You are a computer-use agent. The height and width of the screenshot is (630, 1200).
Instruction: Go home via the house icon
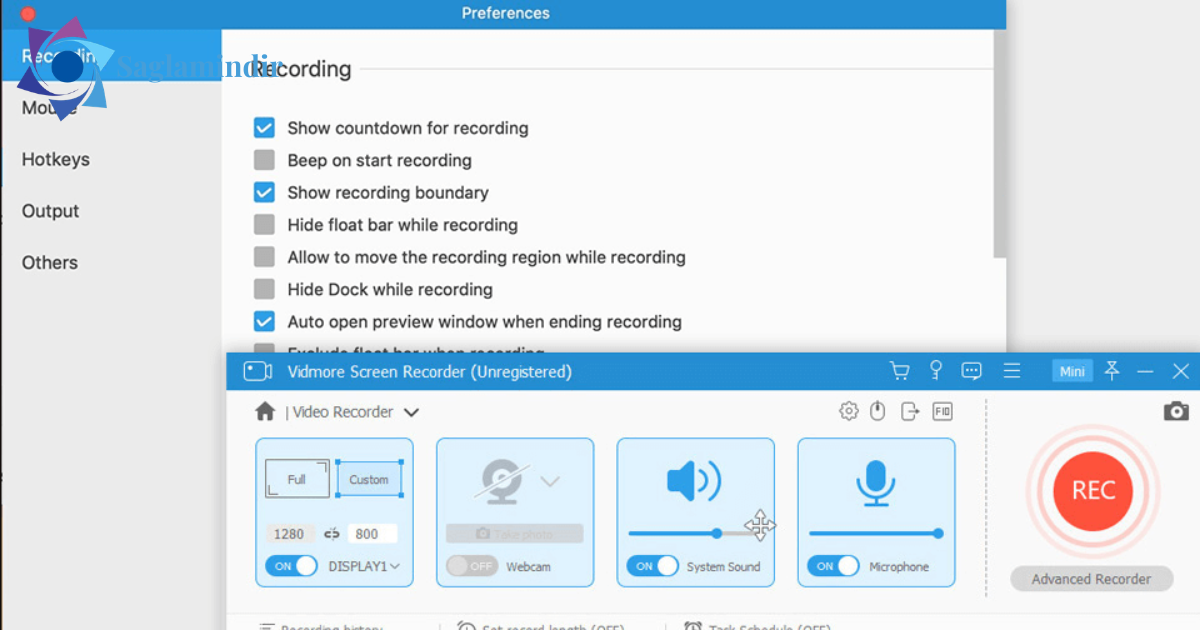(x=265, y=412)
